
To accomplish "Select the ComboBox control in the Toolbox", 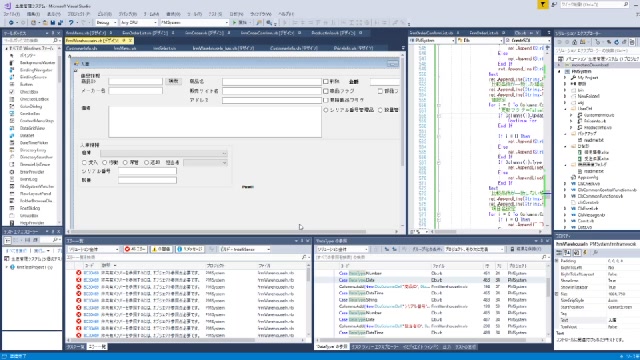I will 30,113.
